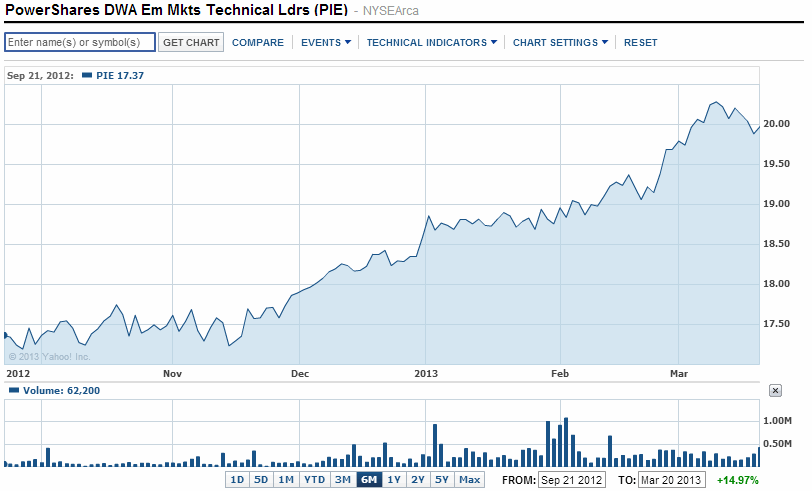This screenshot has height=491, width=812.
Task: Select the Max time range
Action: tap(469, 480)
